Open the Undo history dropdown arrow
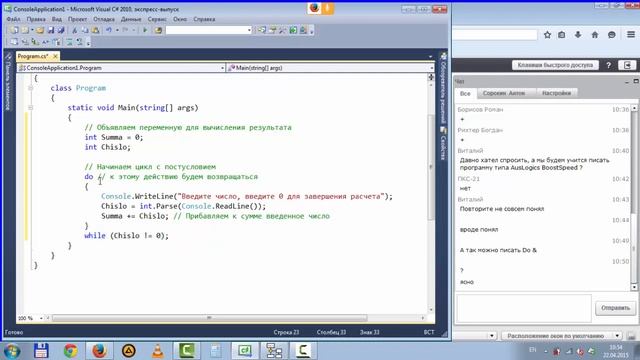Screen dimensions: 640x360 click(x=117, y=30)
